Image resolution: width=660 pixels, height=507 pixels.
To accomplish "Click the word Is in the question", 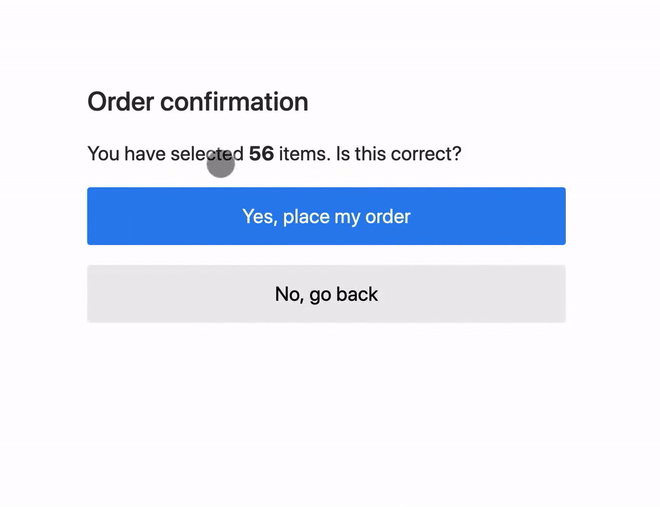I will tap(343, 154).
